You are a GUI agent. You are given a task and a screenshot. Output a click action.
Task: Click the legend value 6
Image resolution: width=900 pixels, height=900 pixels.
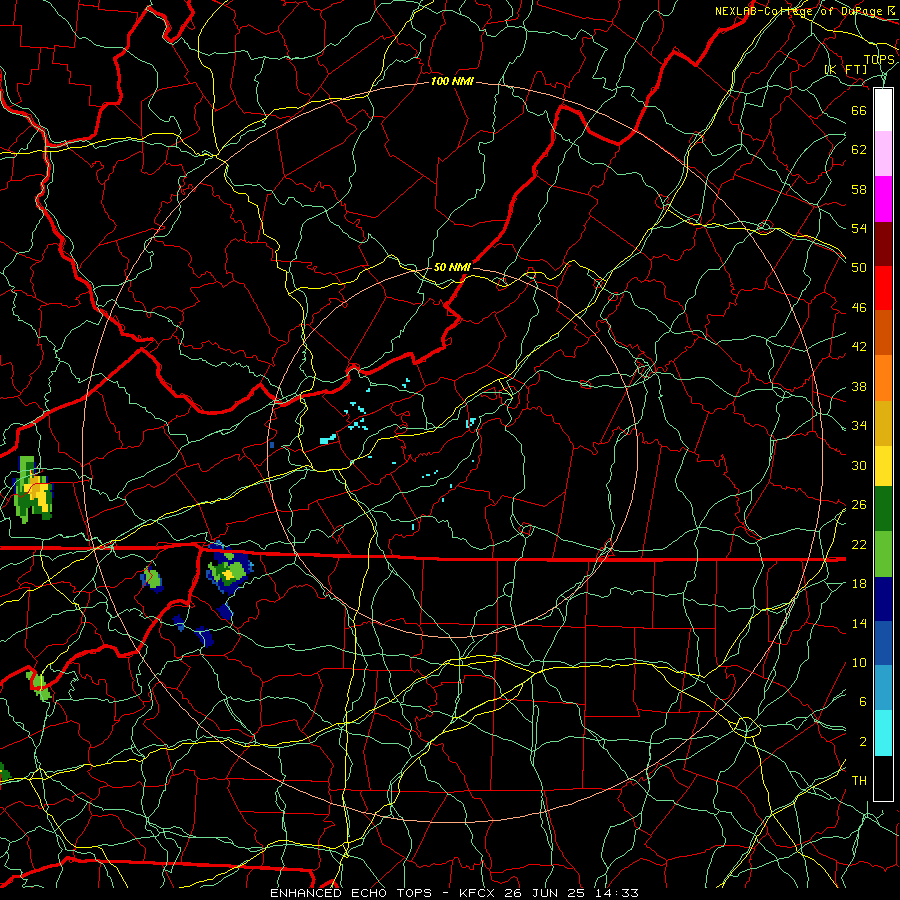pyautogui.click(x=863, y=702)
